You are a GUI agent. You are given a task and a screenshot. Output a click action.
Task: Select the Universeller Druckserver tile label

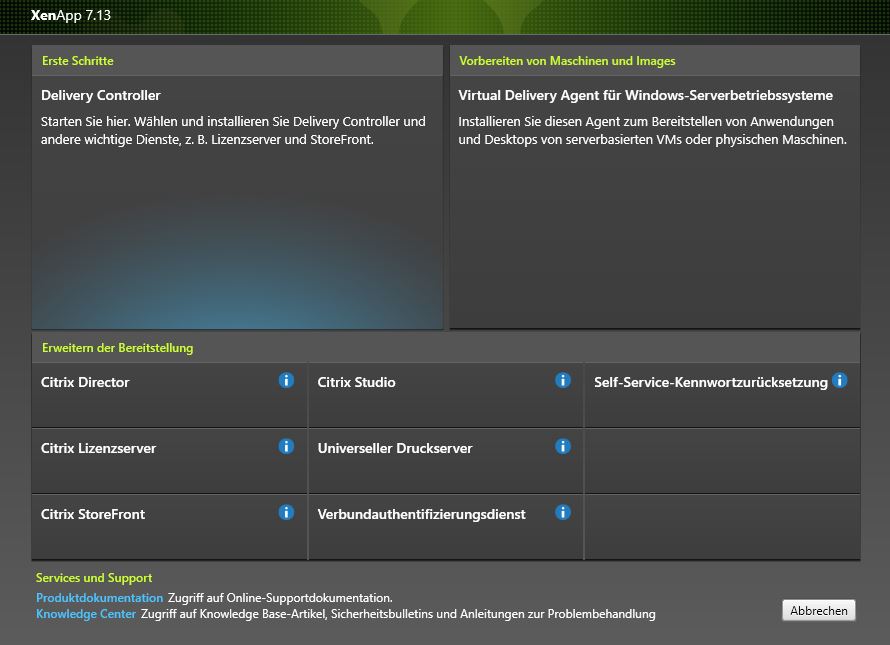pos(394,448)
